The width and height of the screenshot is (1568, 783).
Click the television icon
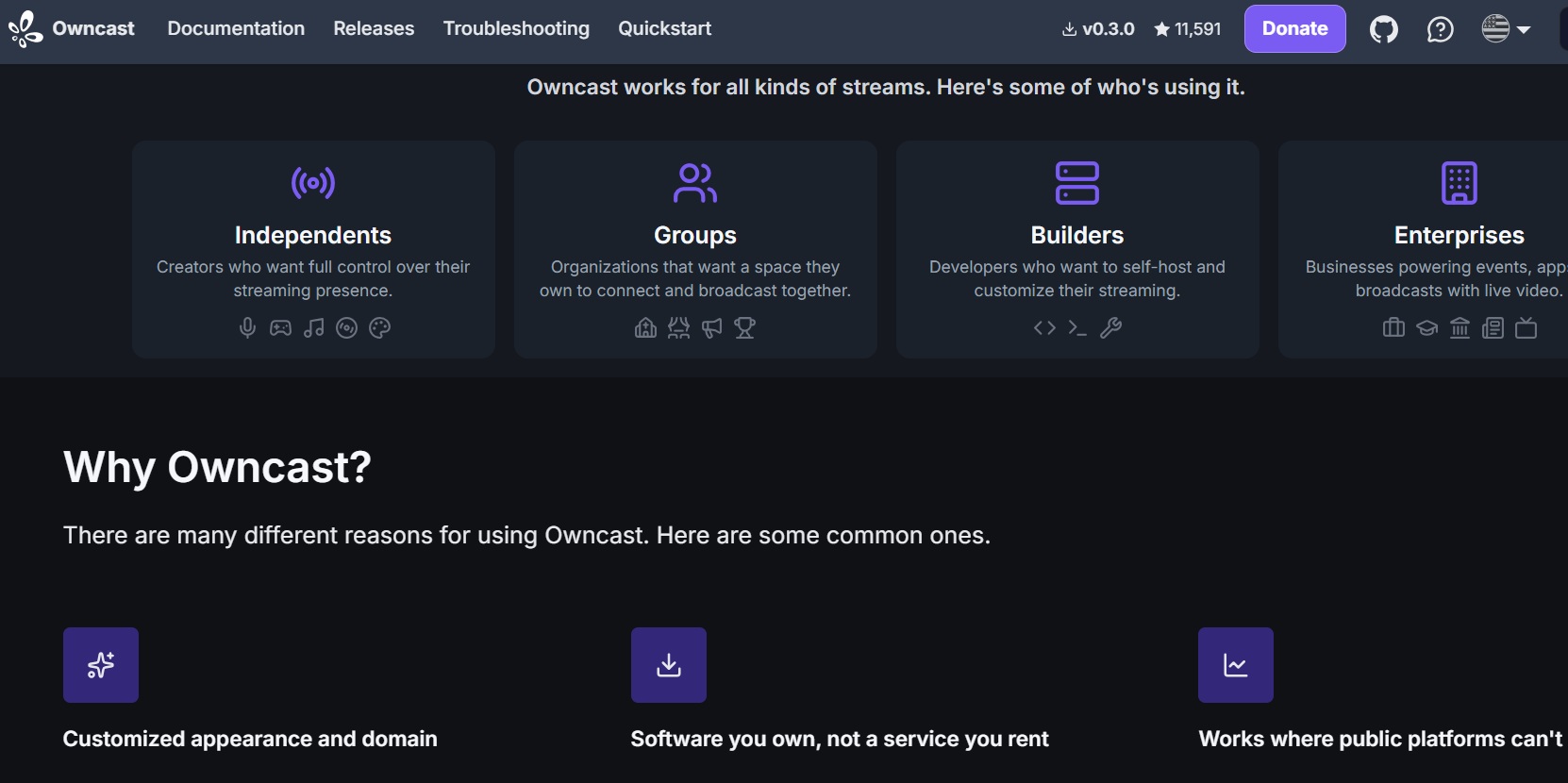(x=1526, y=327)
